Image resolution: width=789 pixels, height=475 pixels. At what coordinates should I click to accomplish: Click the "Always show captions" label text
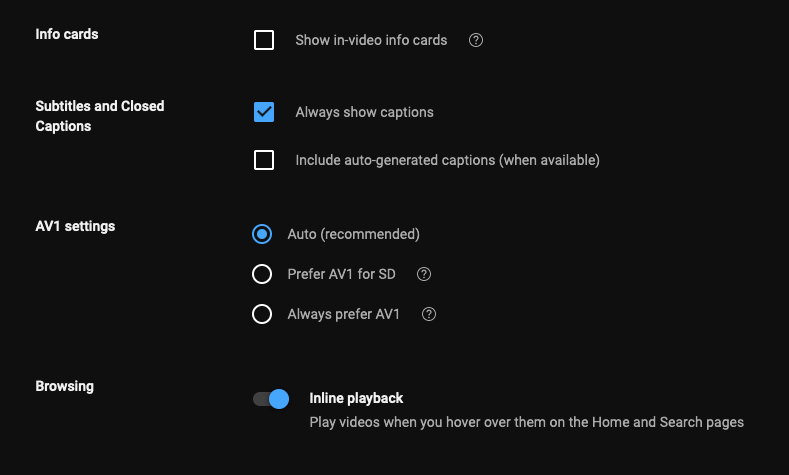click(364, 112)
